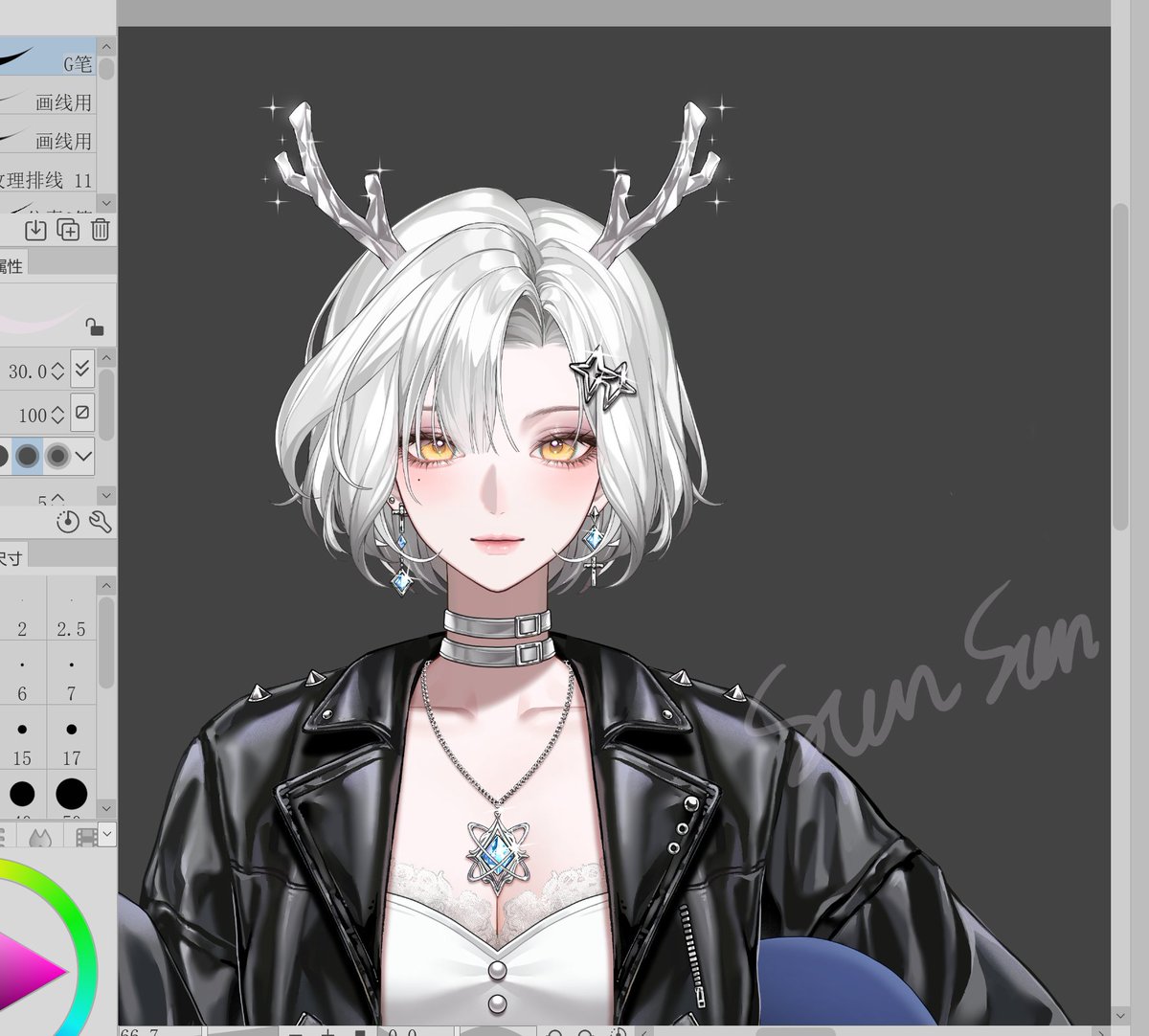This screenshot has height=1036, width=1149.
Task: Click the brush dynamics clock icon
Action: click(67, 524)
